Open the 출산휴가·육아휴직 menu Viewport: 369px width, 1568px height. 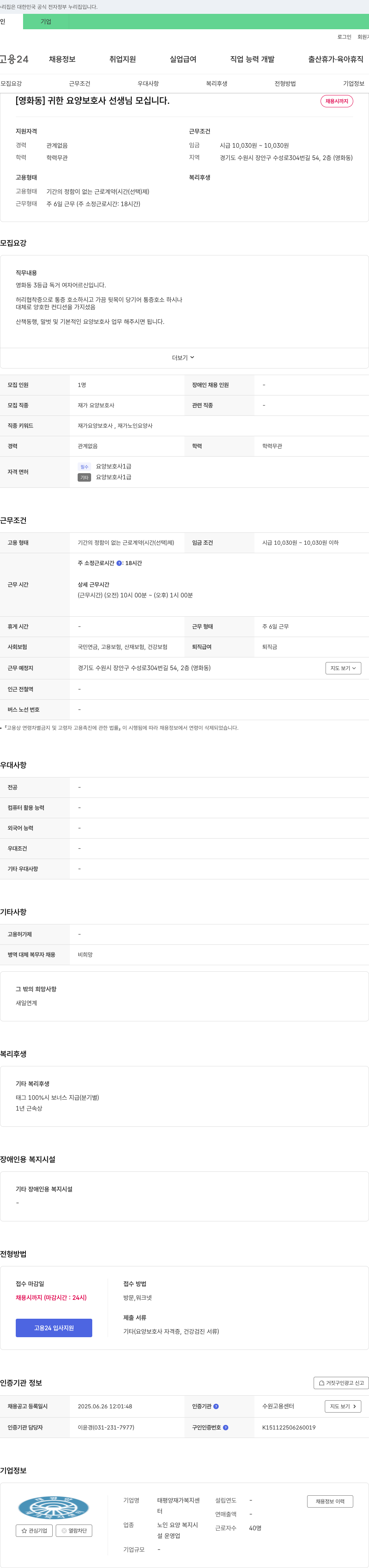[336, 59]
